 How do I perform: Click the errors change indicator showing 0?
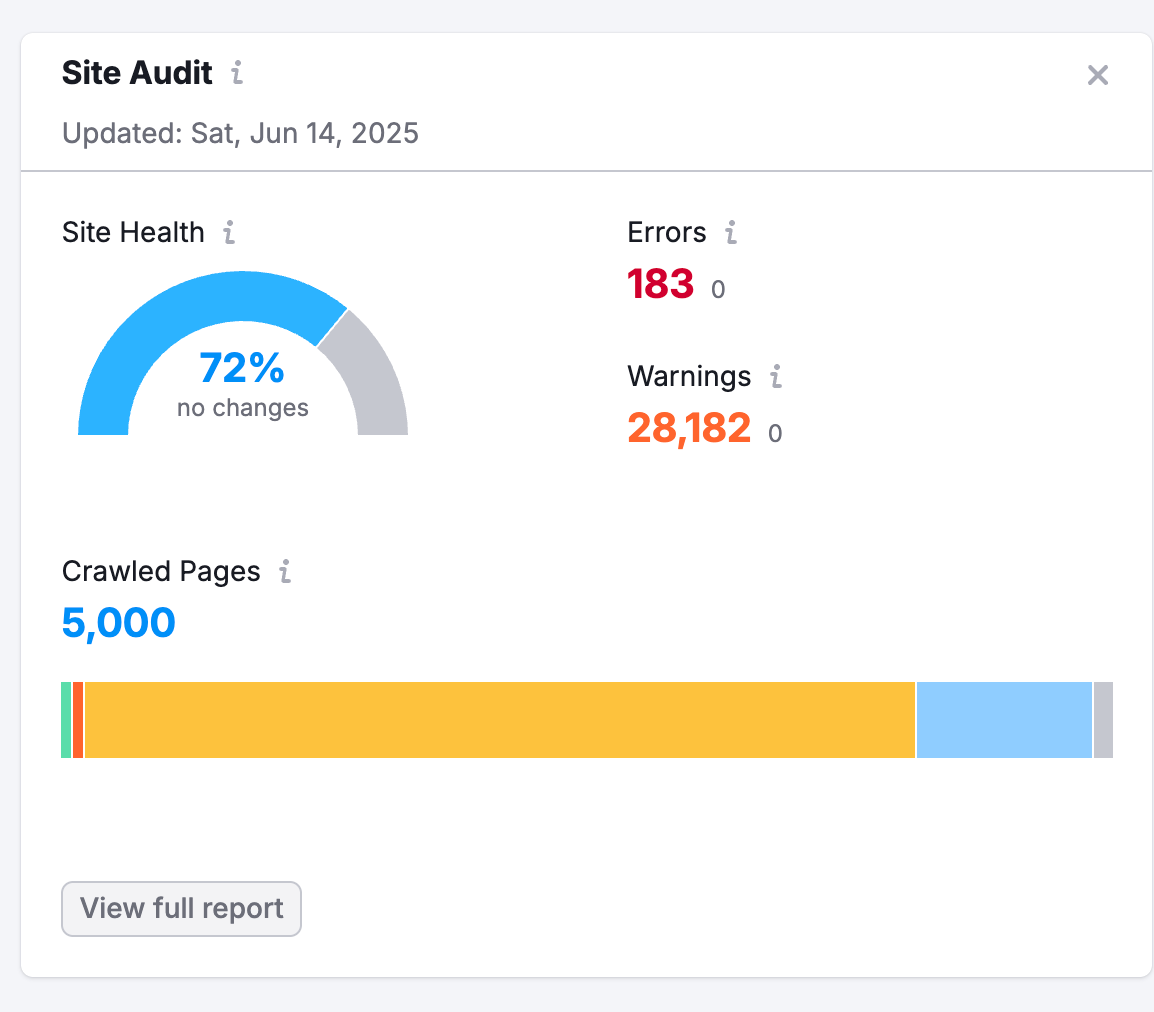tap(718, 289)
